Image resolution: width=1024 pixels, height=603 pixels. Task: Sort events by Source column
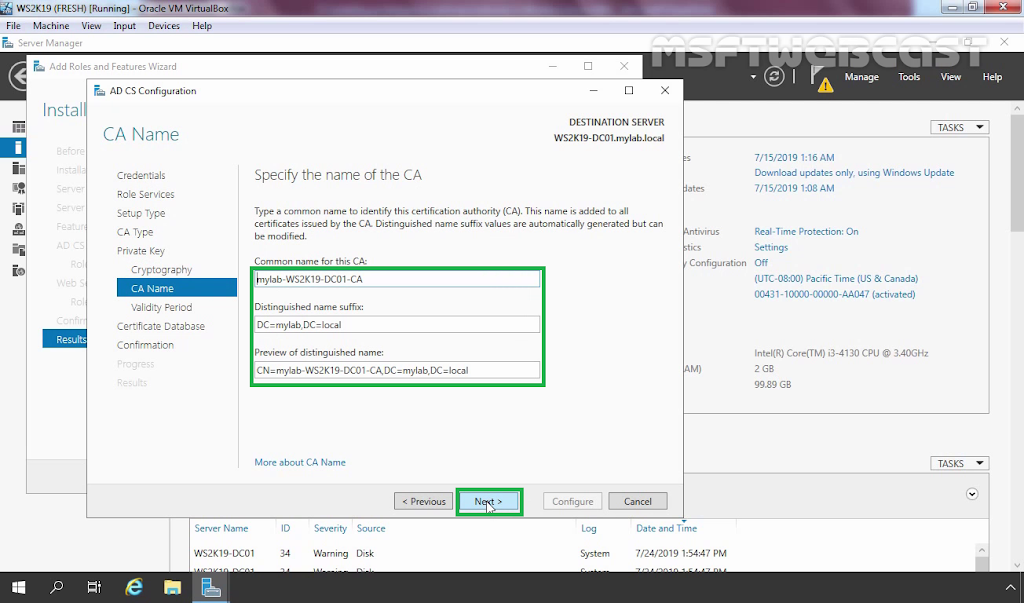click(371, 528)
